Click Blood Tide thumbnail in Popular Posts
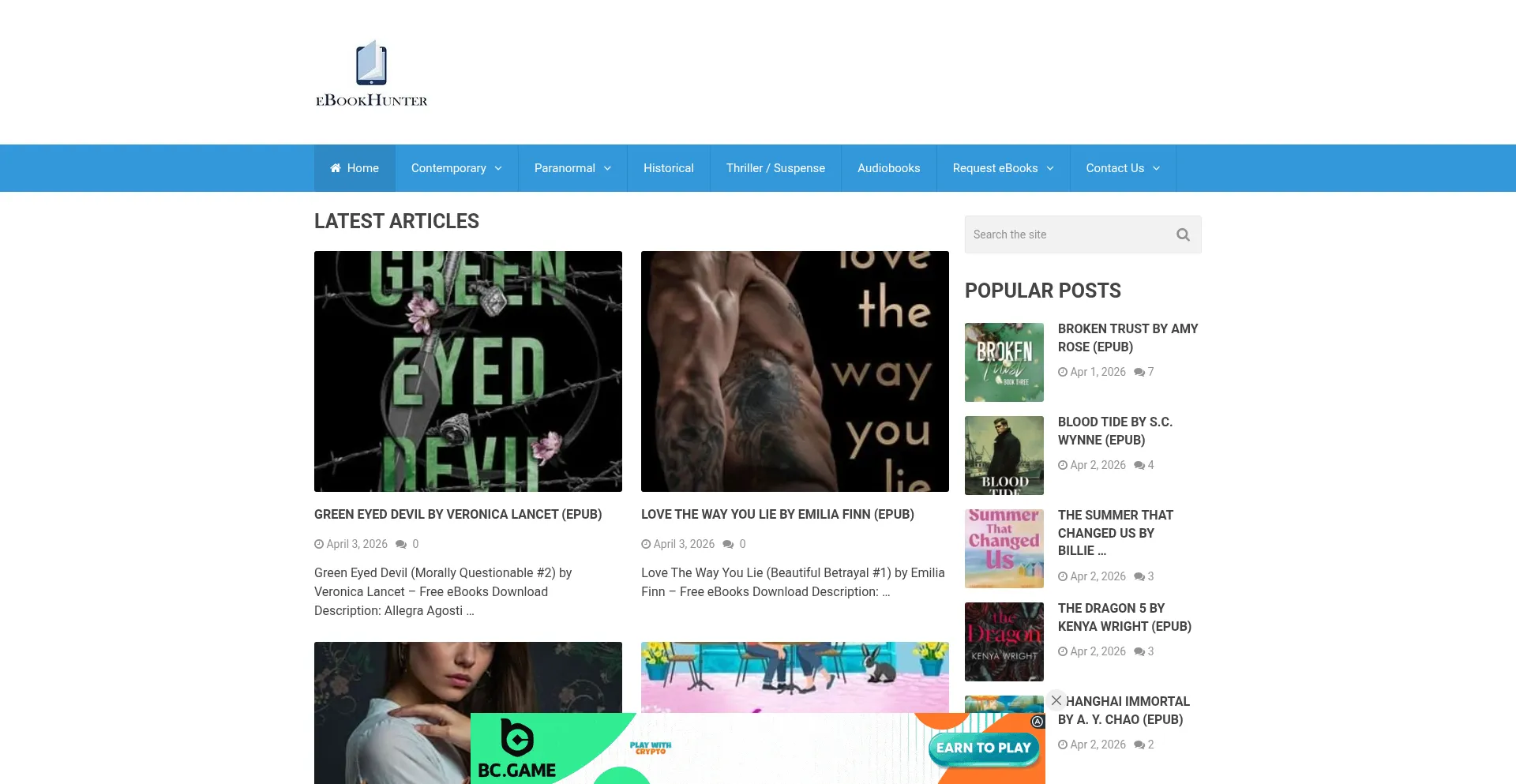This screenshot has height=784, width=1516. point(1004,456)
